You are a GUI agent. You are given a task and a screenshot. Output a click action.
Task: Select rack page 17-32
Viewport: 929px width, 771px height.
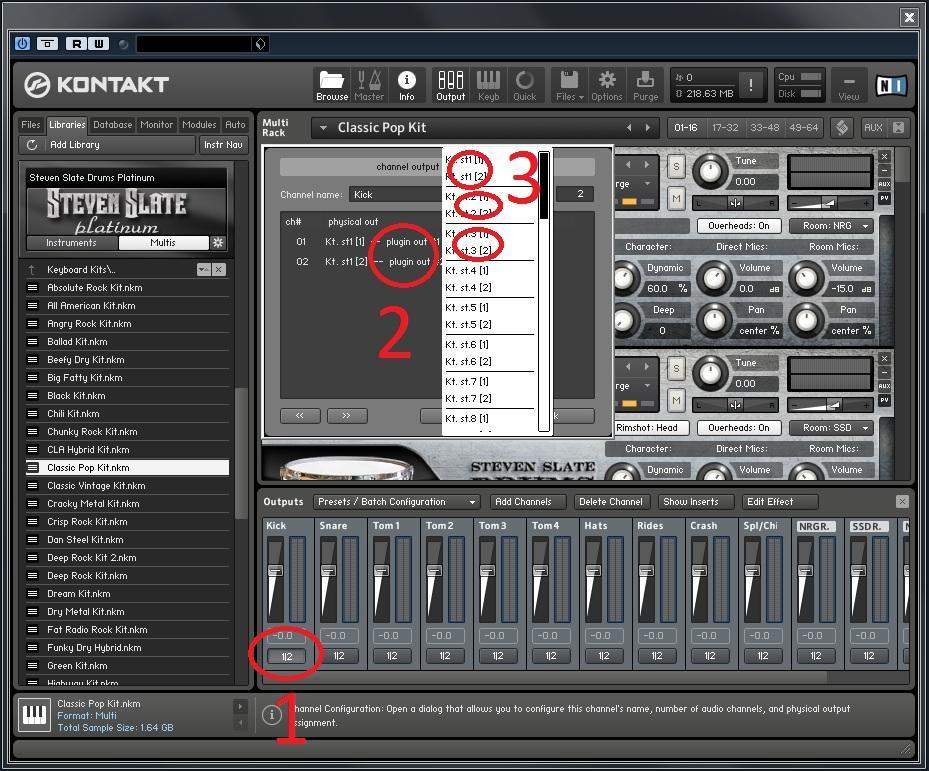tap(725, 127)
